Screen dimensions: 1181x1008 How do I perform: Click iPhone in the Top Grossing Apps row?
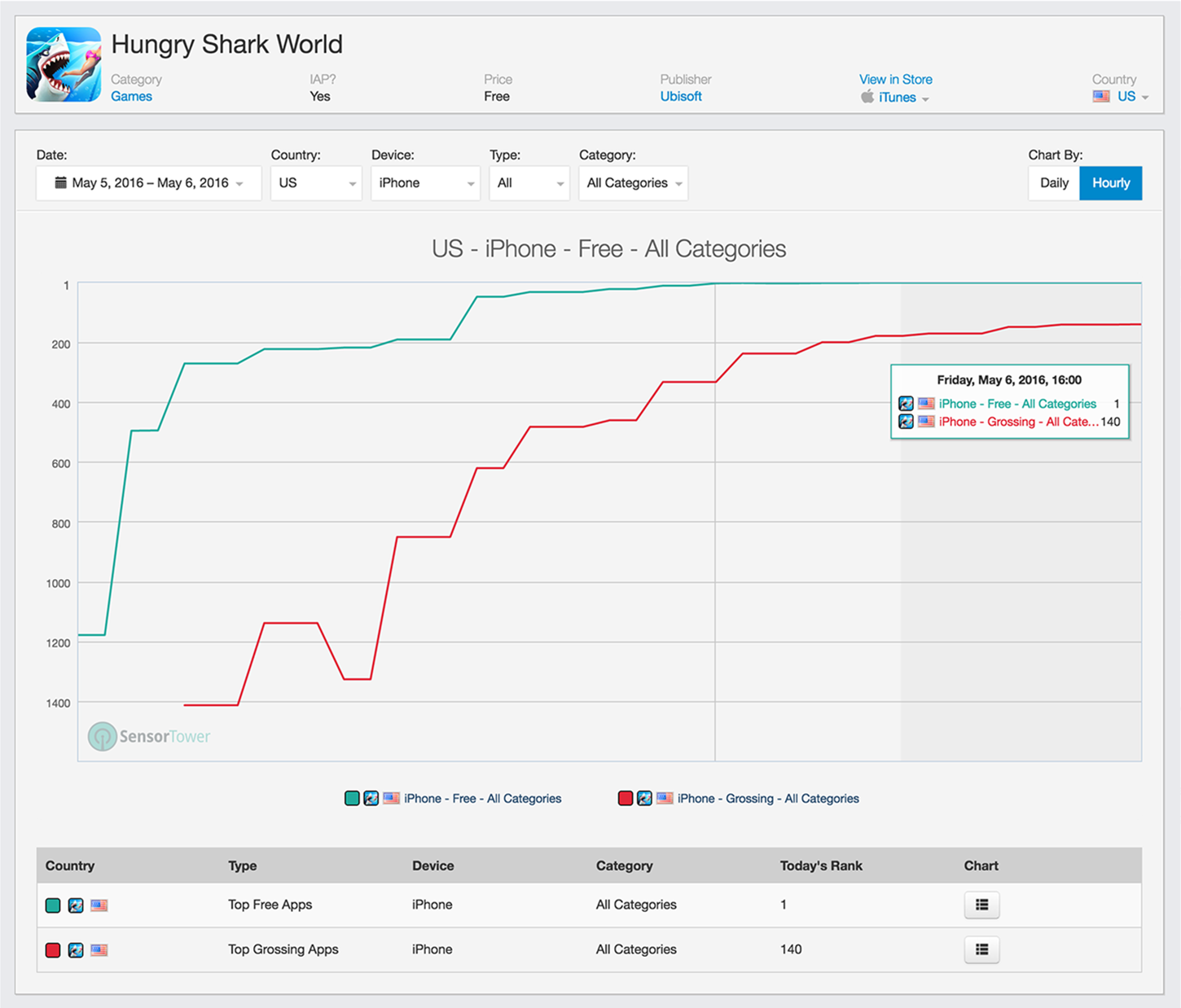(x=432, y=949)
